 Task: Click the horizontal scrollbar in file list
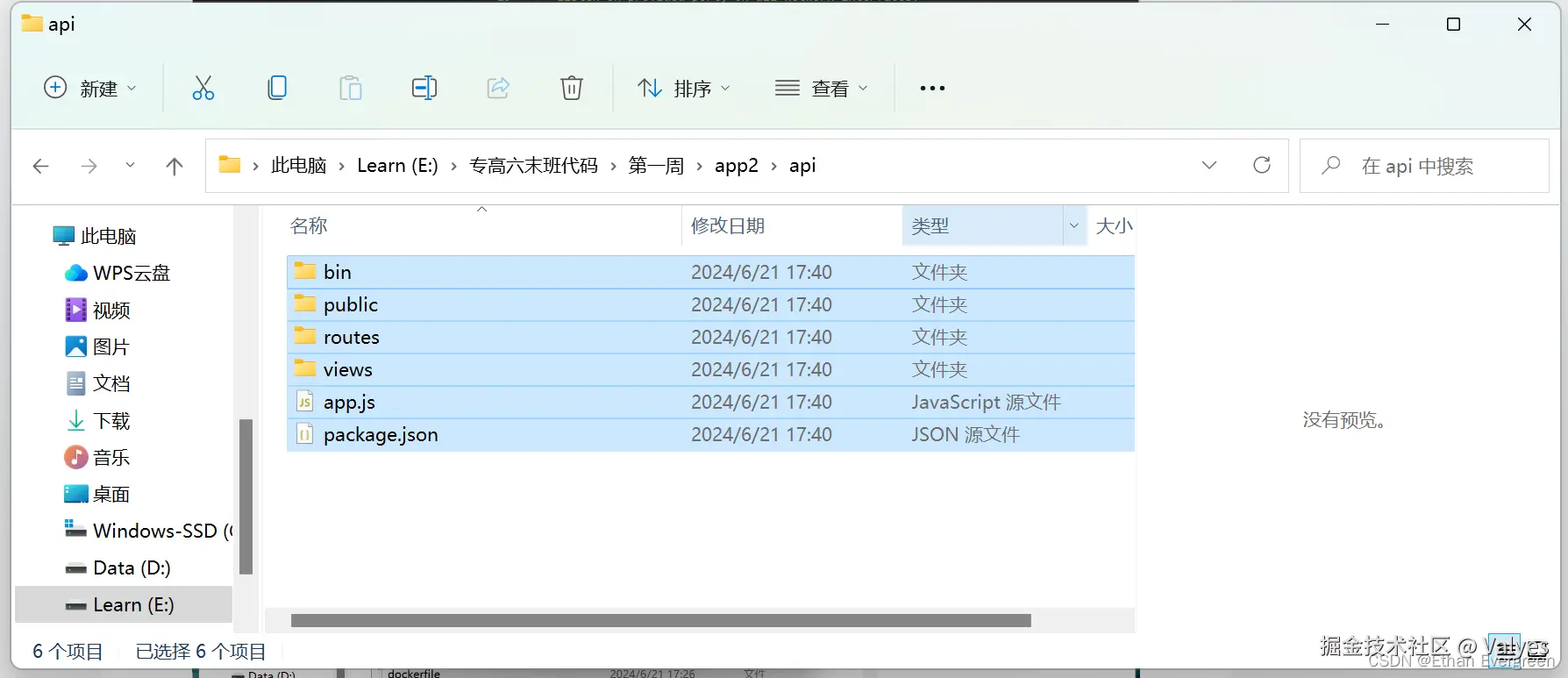(661, 620)
